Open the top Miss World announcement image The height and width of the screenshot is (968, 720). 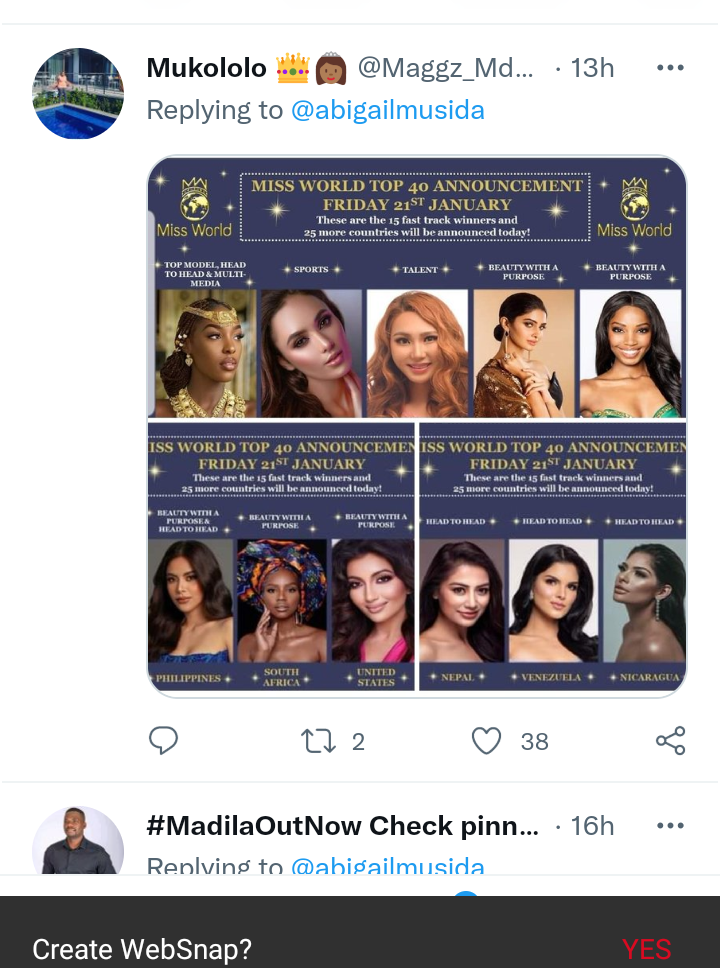pos(417,287)
